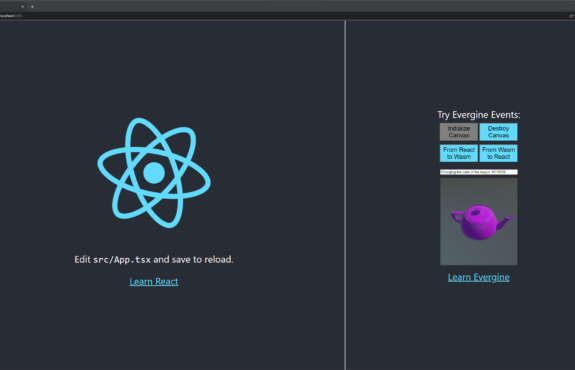
Task: Click the 'Try Evergine Events:' heading
Action: [x=479, y=115]
